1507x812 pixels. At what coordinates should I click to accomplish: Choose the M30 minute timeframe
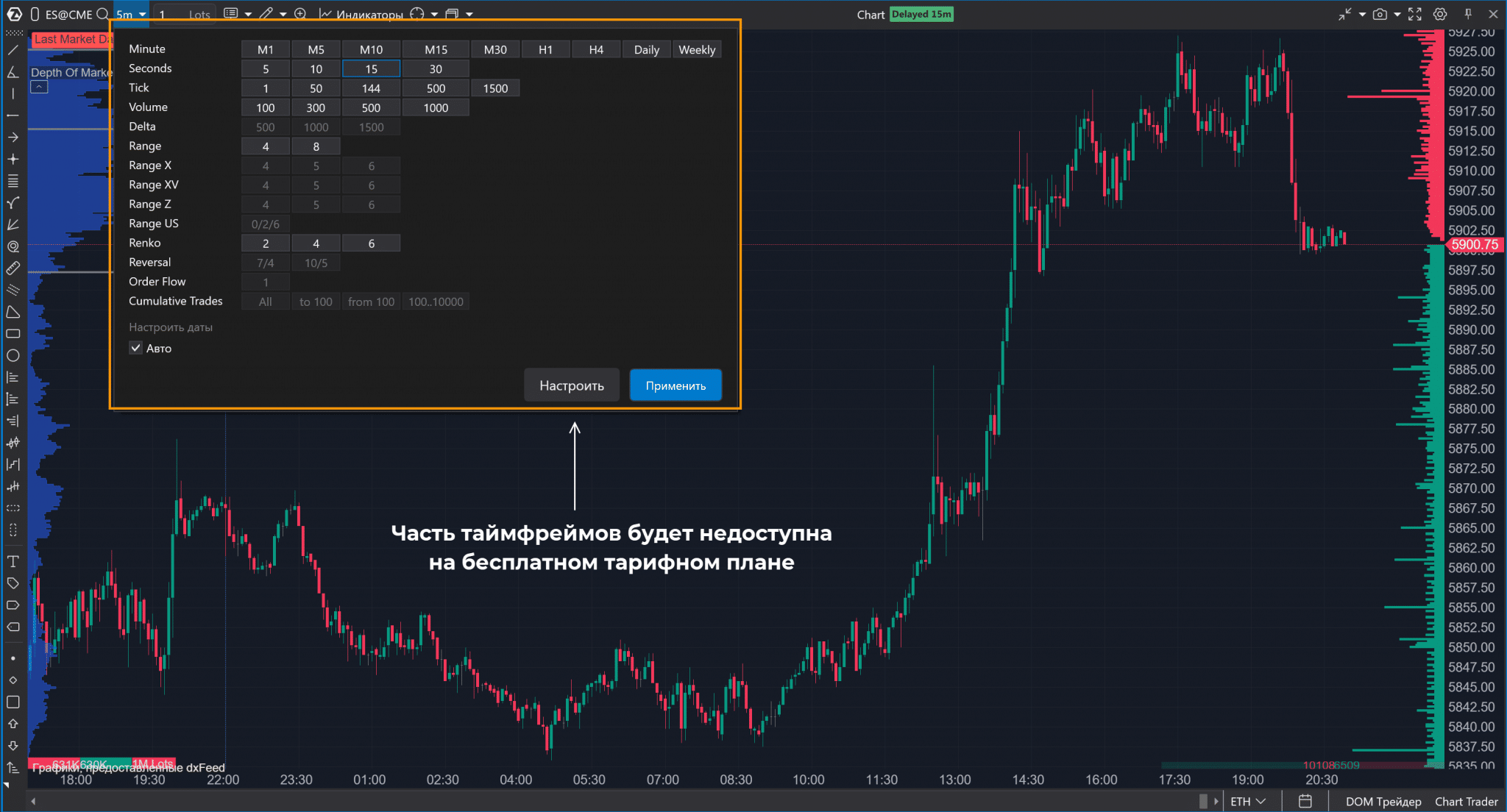pyautogui.click(x=494, y=49)
